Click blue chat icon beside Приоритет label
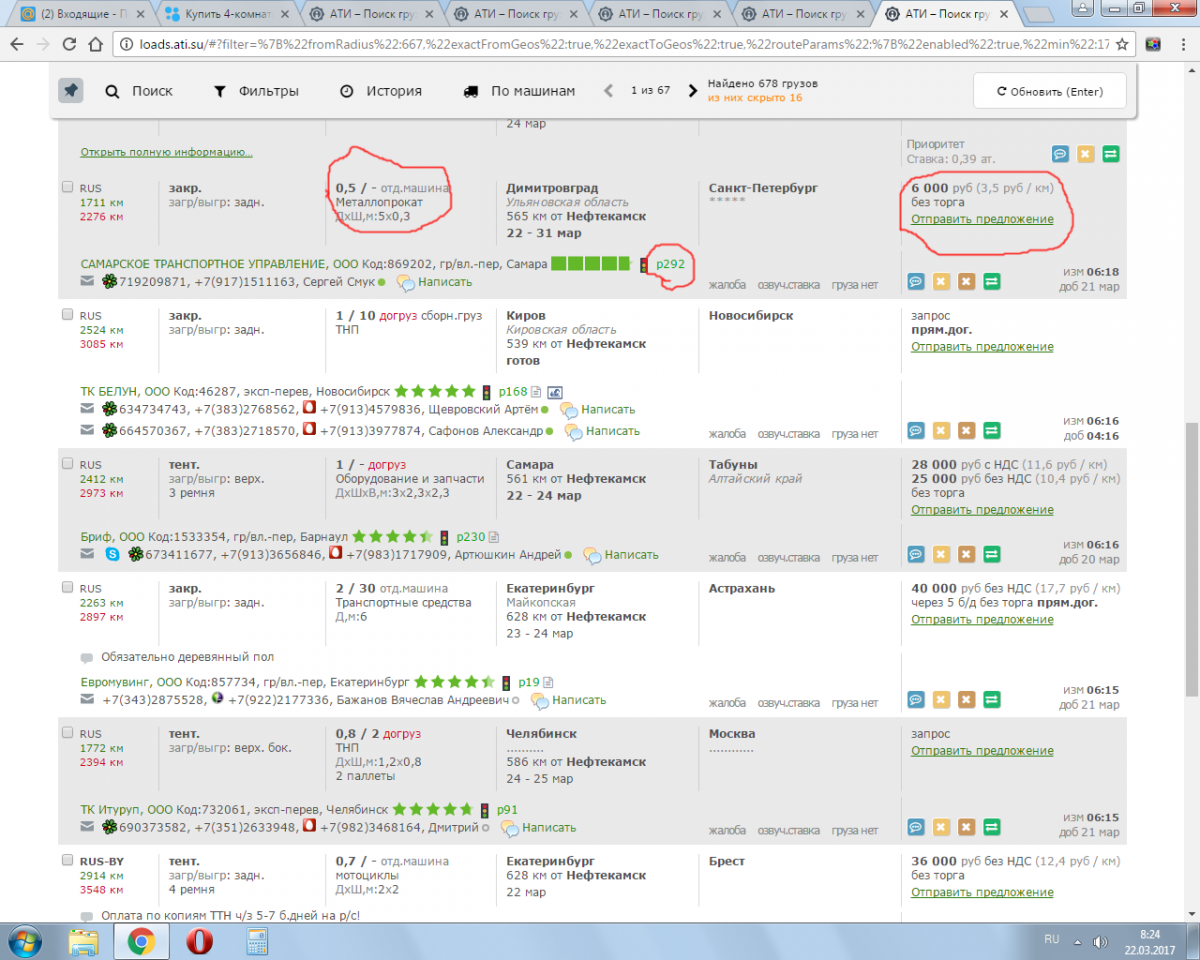 coord(1061,154)
